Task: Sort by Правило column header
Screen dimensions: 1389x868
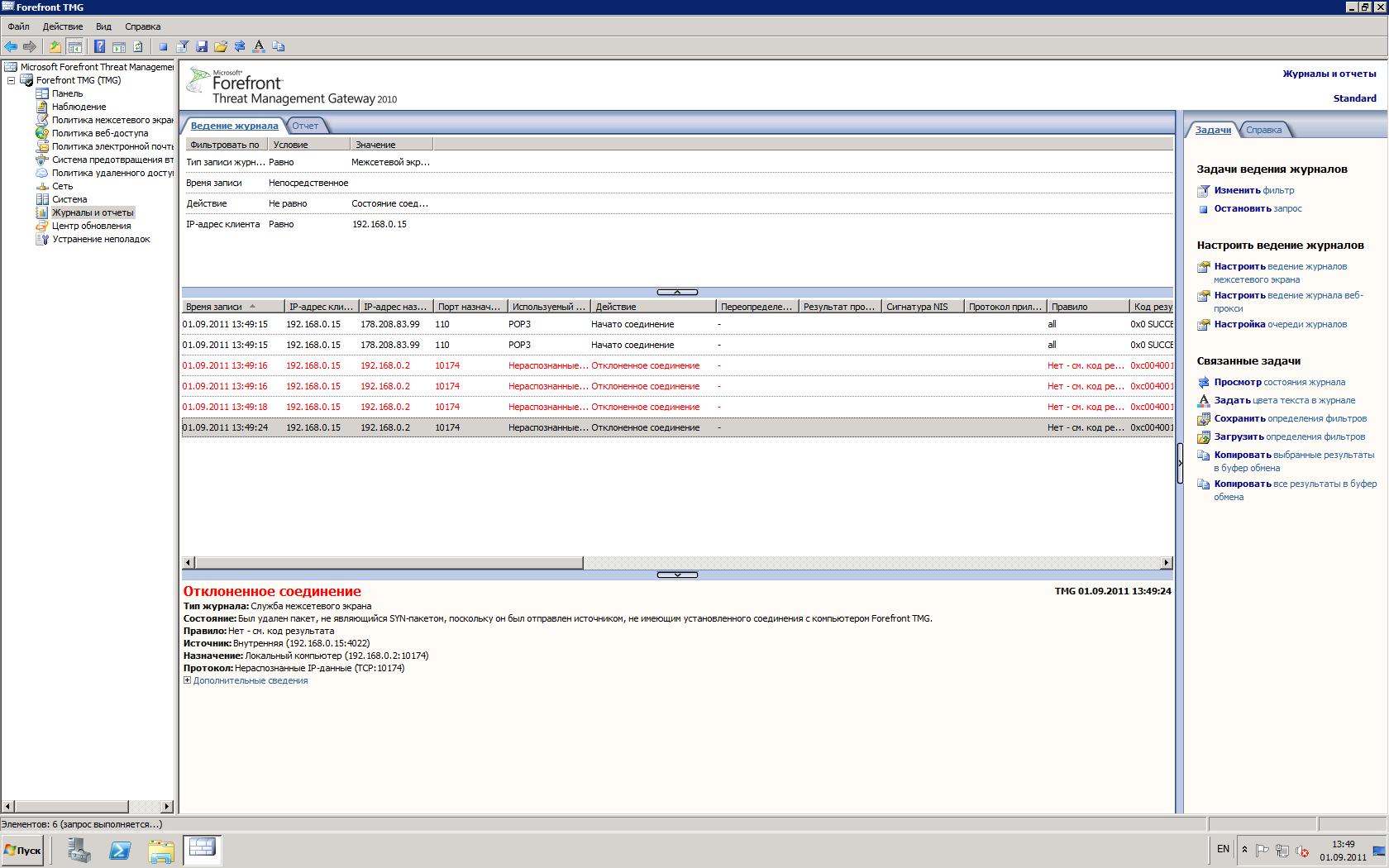Action: 1088,307
